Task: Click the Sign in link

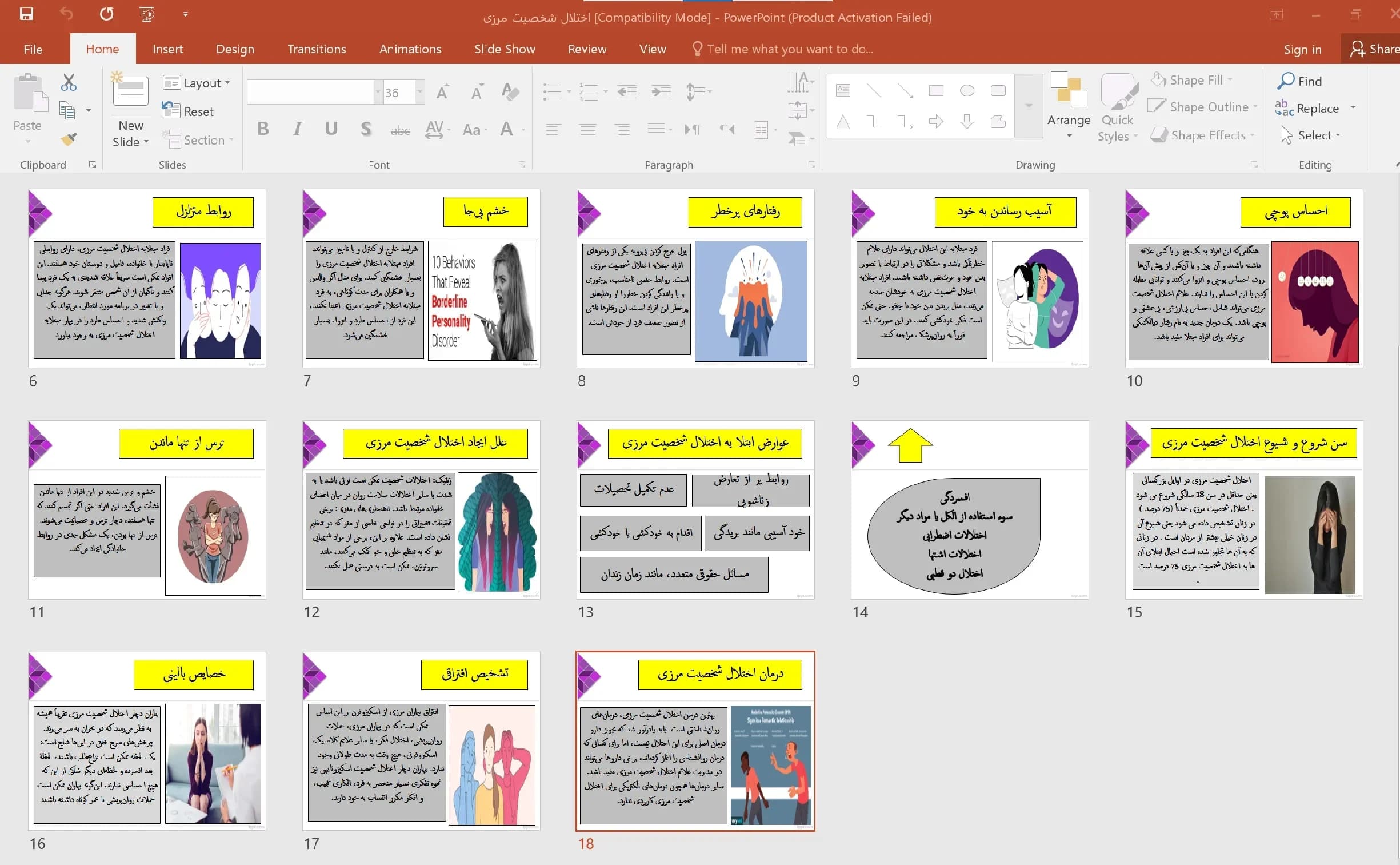Action: coord(1302,50)
